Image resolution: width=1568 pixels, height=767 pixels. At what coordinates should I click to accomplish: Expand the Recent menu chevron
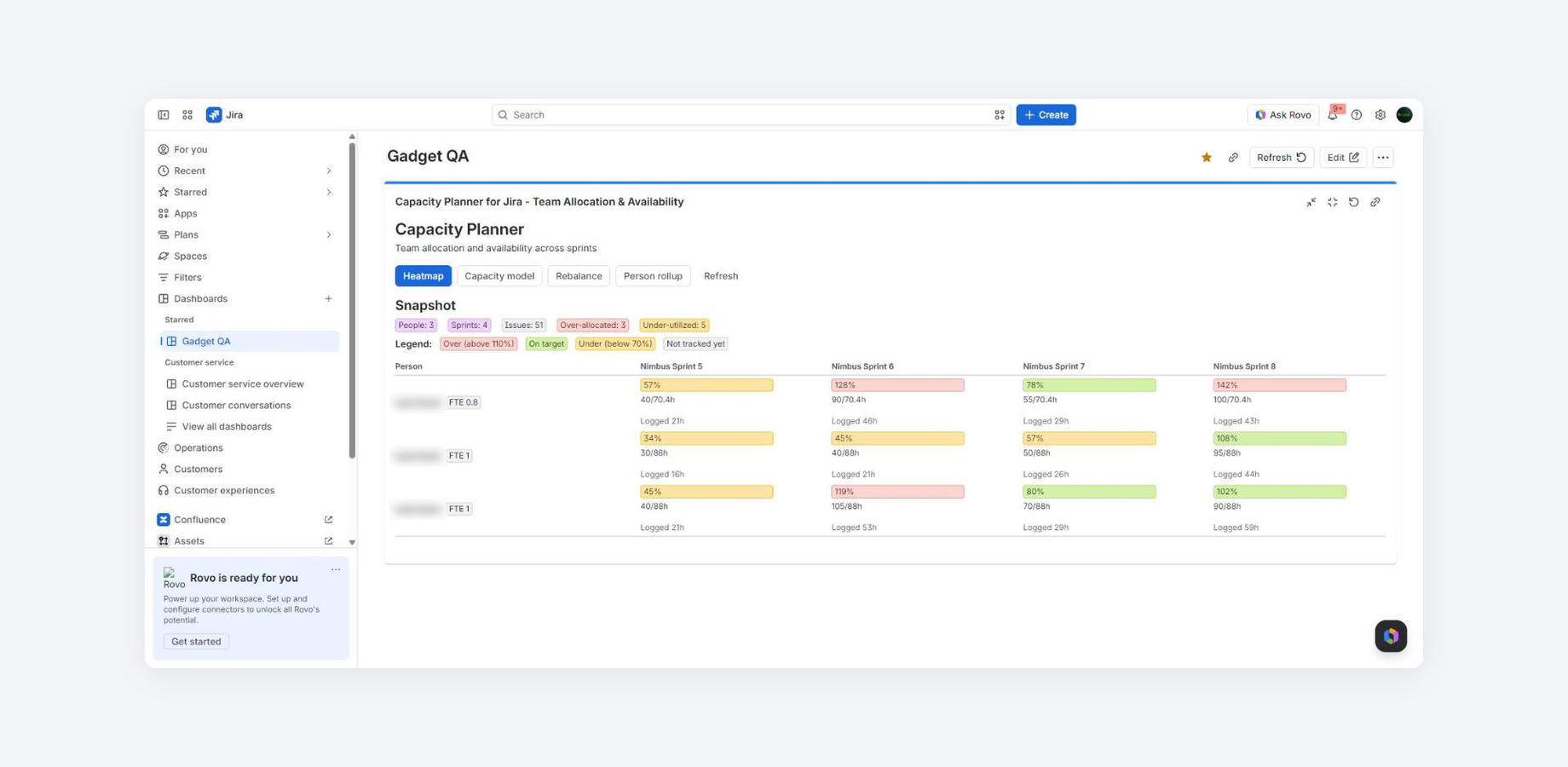click(x=329, y=171)
